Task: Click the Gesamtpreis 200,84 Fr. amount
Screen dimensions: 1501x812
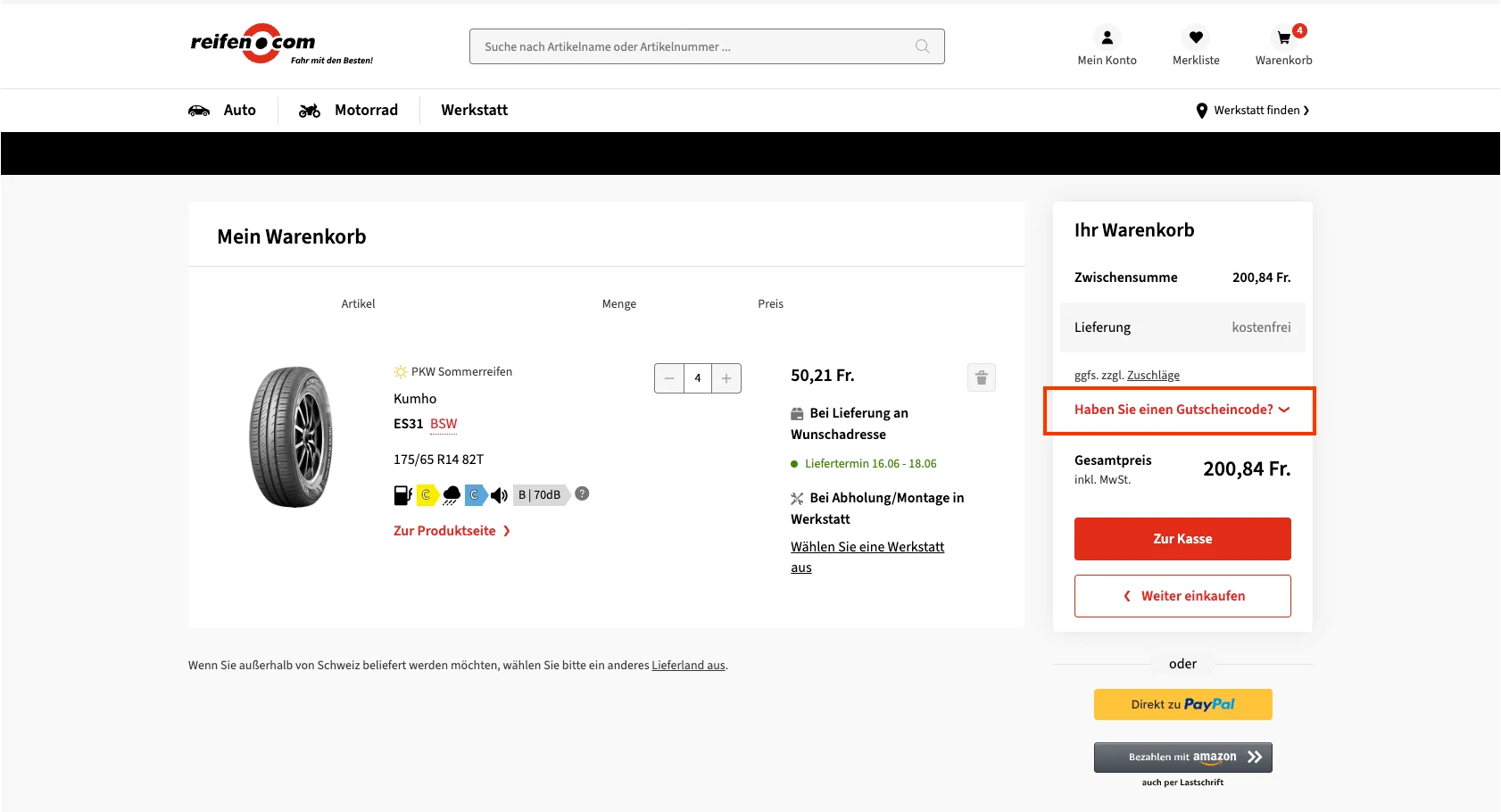Action: (x=1247, y=469)
